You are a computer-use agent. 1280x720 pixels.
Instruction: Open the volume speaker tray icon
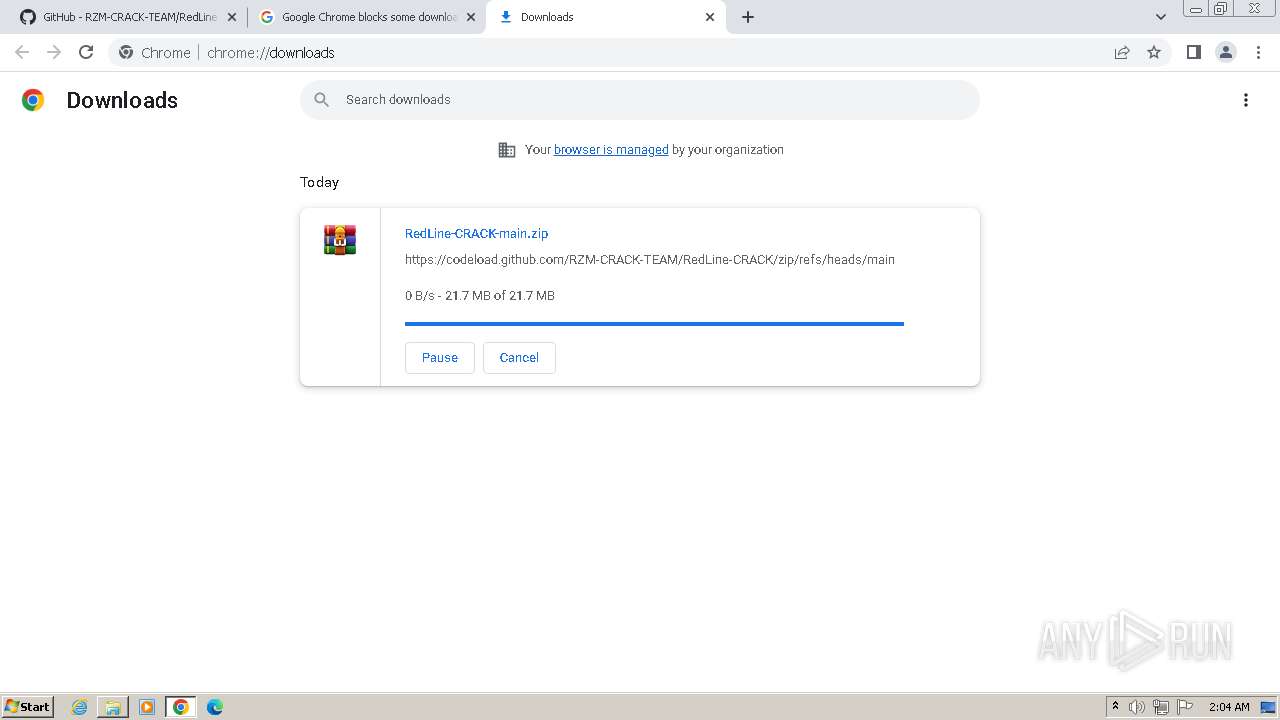[x=1137, y=707]
